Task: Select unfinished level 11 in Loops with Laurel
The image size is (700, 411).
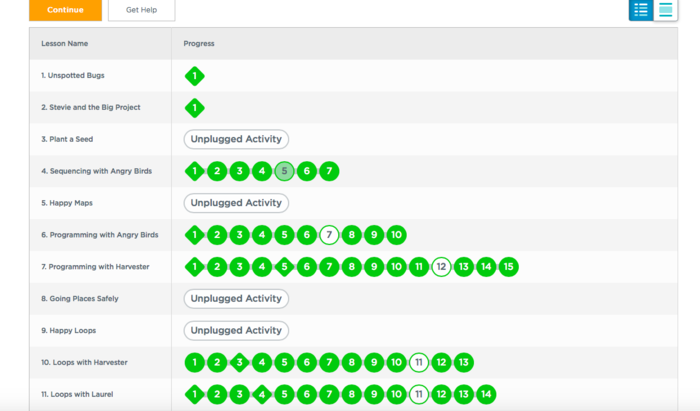Action: (x=419, y=394)
